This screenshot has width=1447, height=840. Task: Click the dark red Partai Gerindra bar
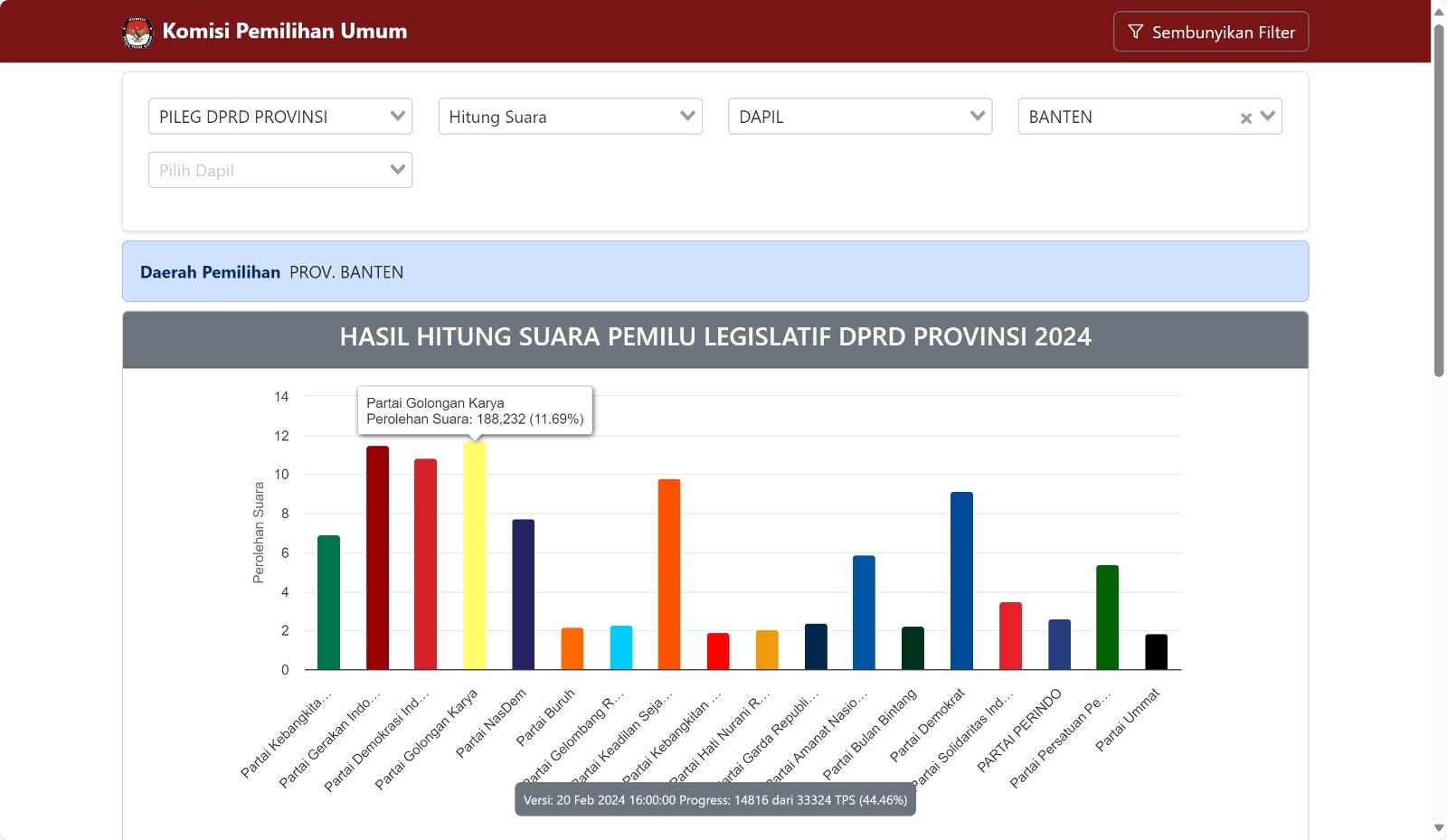(x=377, y=558)
